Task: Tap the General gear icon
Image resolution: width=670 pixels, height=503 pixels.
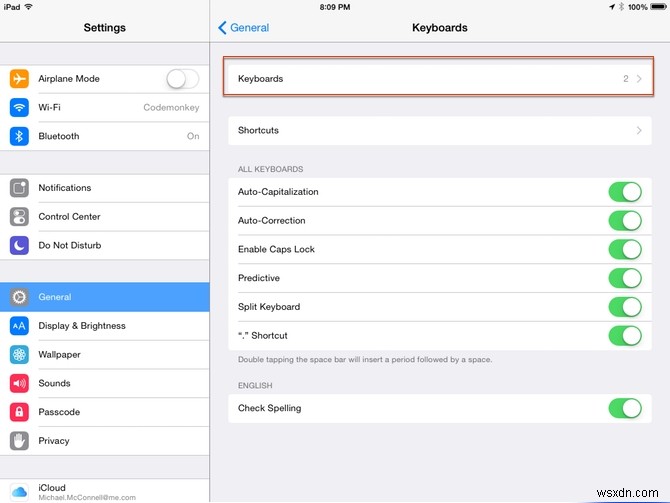Action: [19, 297]
